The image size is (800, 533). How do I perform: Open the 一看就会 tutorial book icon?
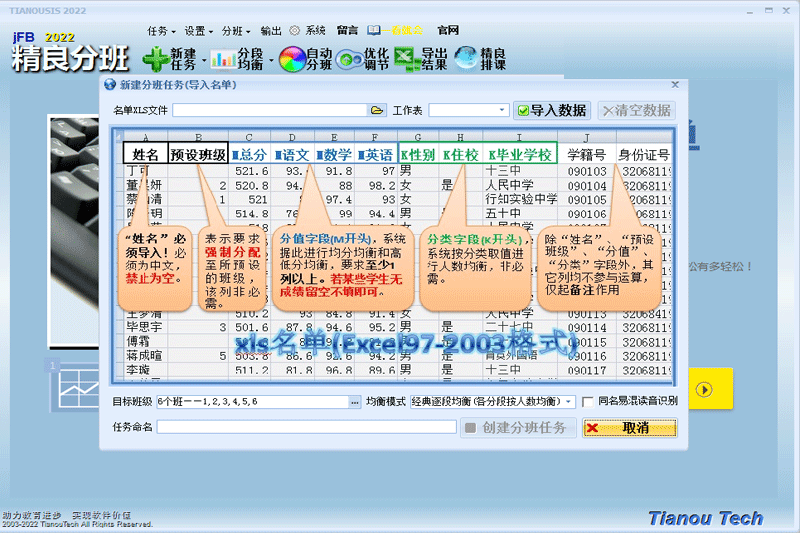tap(374, 31)
